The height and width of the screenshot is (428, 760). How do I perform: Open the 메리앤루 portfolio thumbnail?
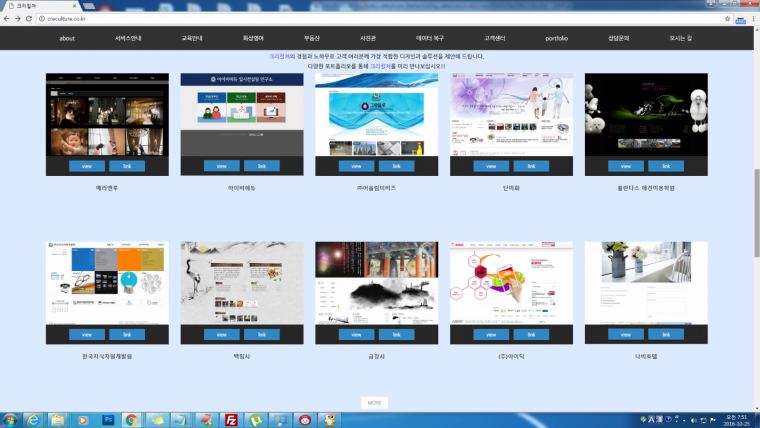[x=107, y=115]
